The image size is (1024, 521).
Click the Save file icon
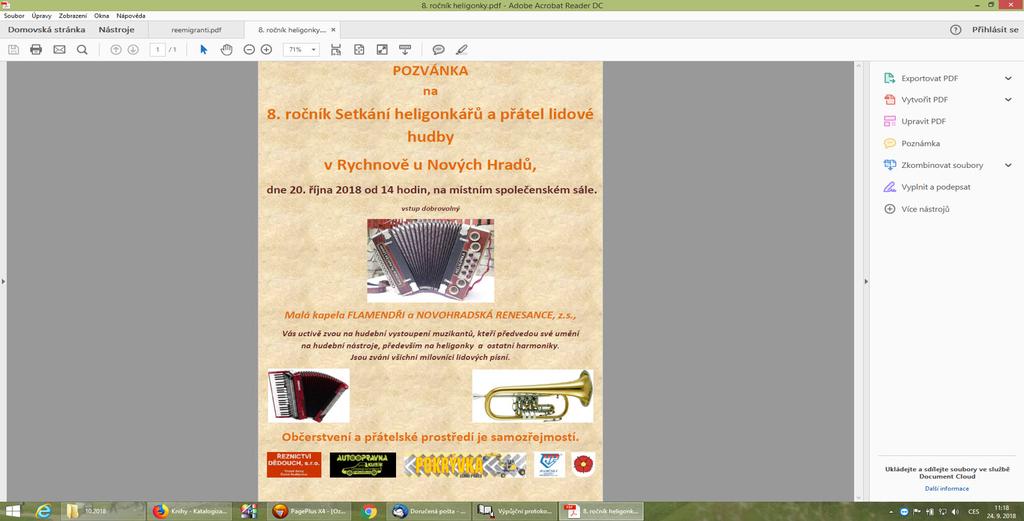point(13,50)
